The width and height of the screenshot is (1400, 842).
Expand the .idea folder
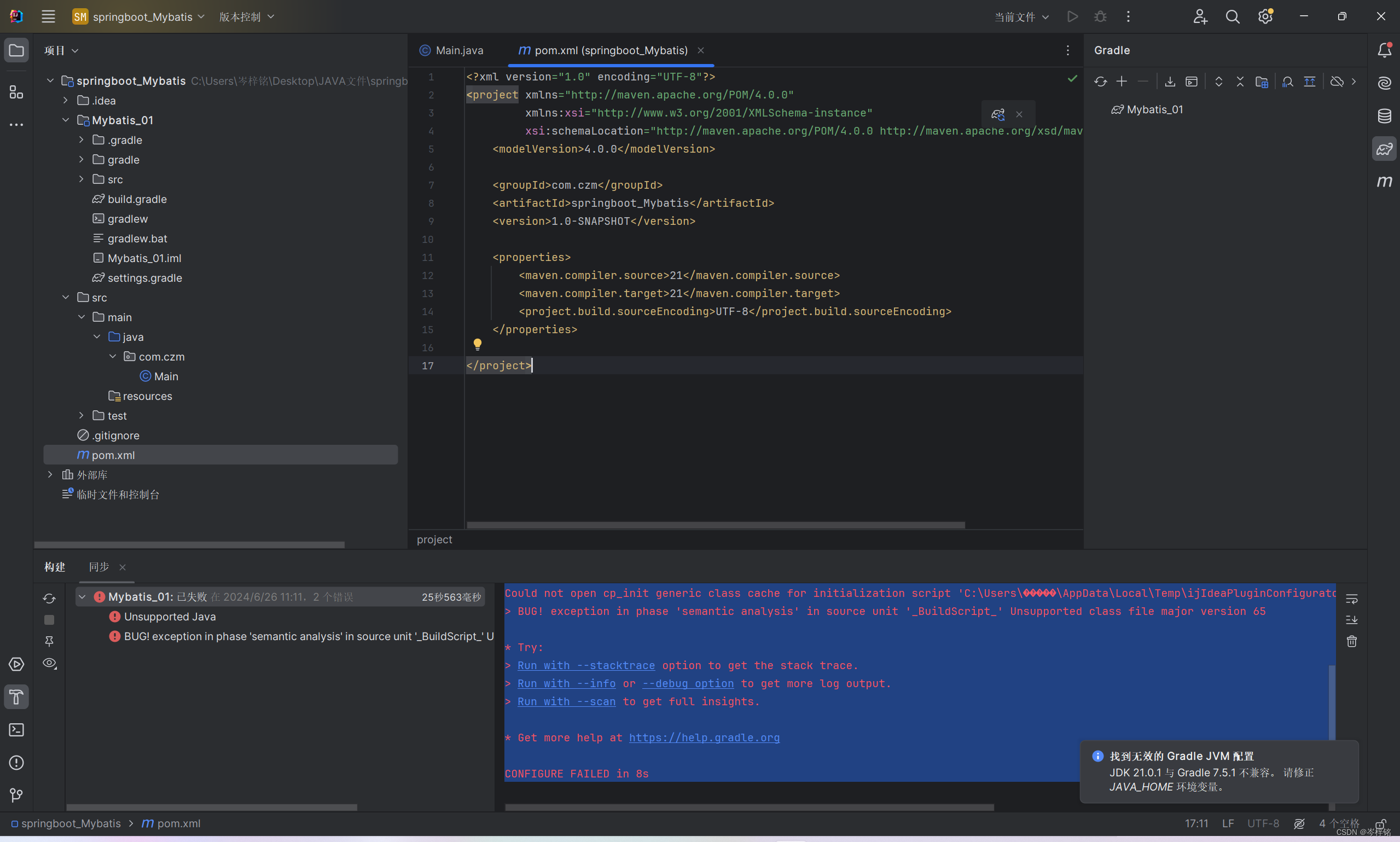(x=66, y=101)
